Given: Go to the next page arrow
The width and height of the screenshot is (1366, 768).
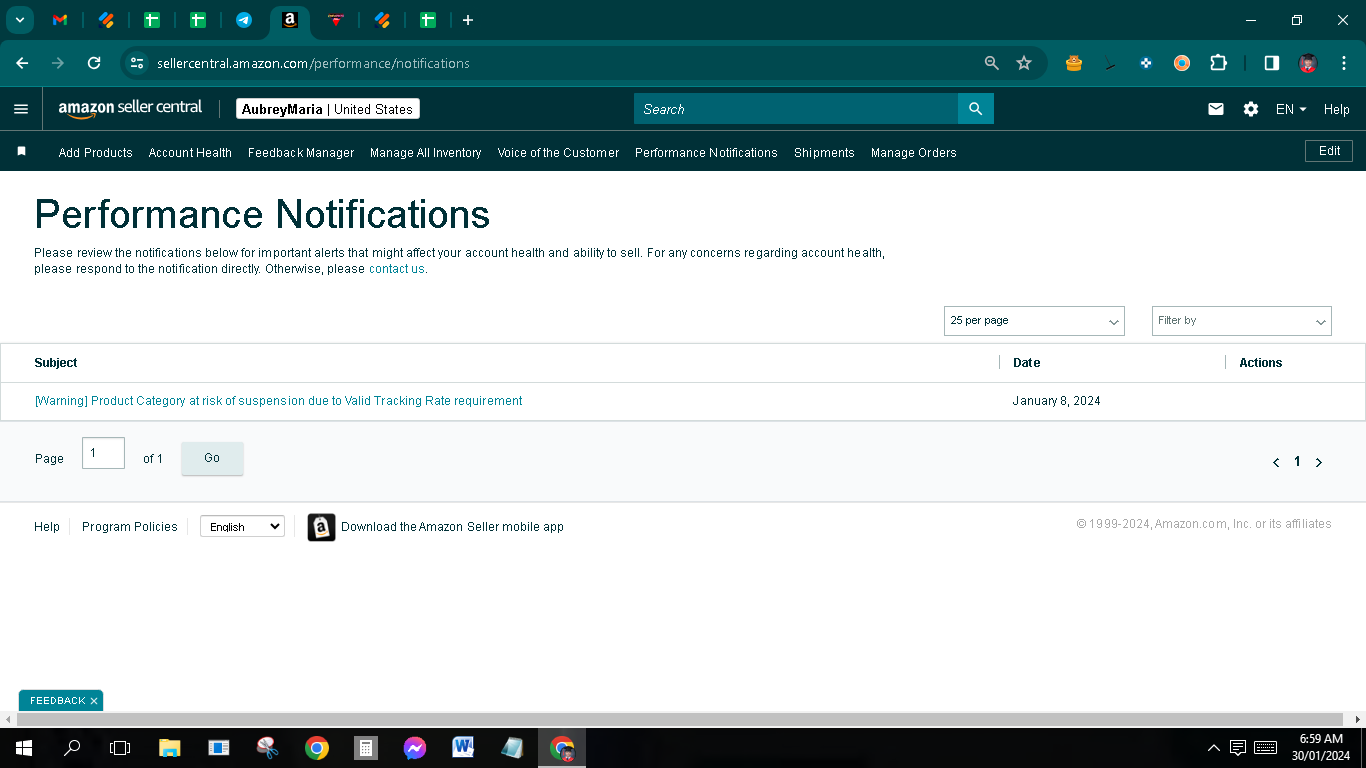Looking at the screenshot, I should [1319, 462].
